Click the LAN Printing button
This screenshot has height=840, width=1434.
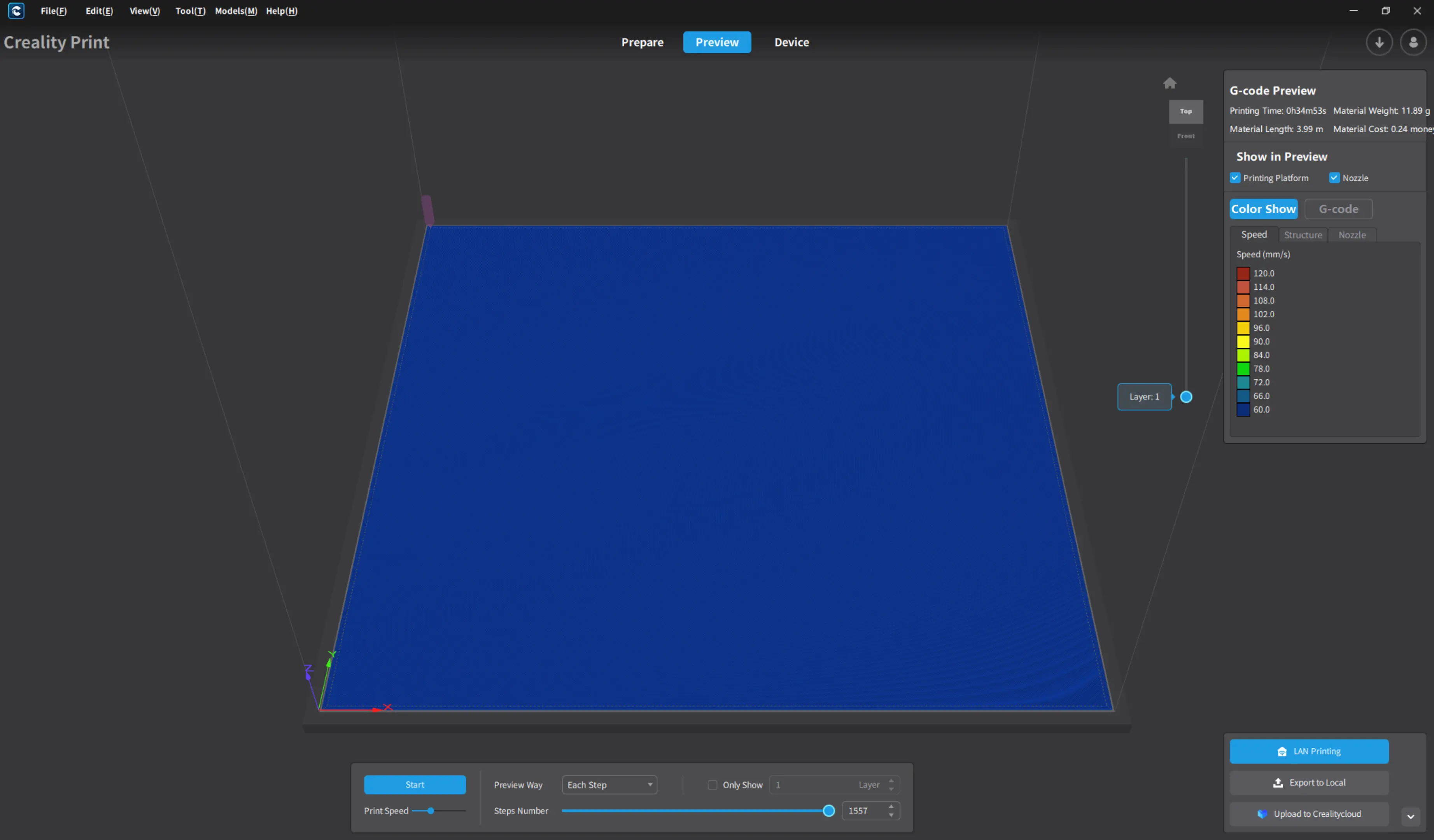click(x=1309, y=751)
